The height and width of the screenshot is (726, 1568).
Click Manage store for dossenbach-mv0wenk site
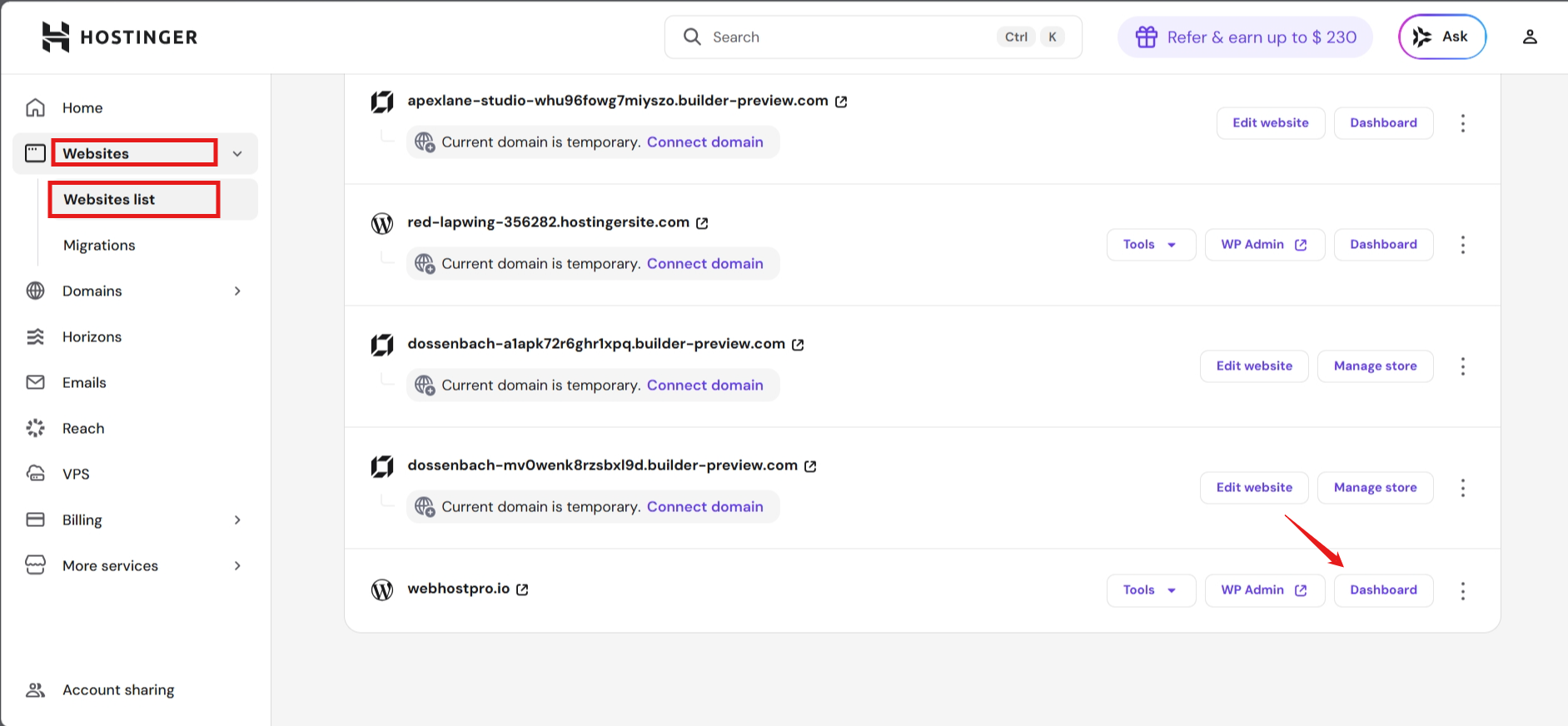(x=1375, y=487)
